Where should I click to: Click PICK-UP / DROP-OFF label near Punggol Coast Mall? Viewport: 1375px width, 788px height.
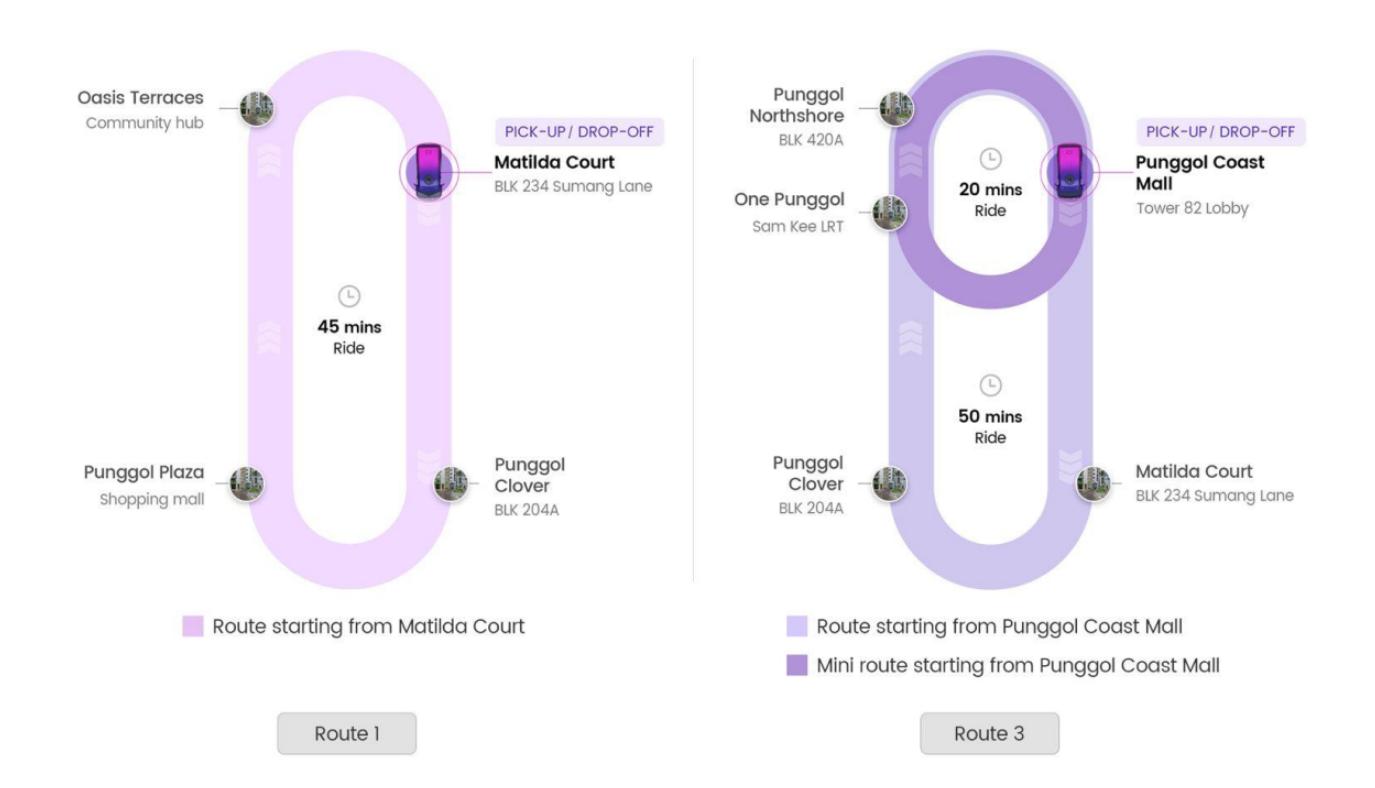[x=1220, y=133]
